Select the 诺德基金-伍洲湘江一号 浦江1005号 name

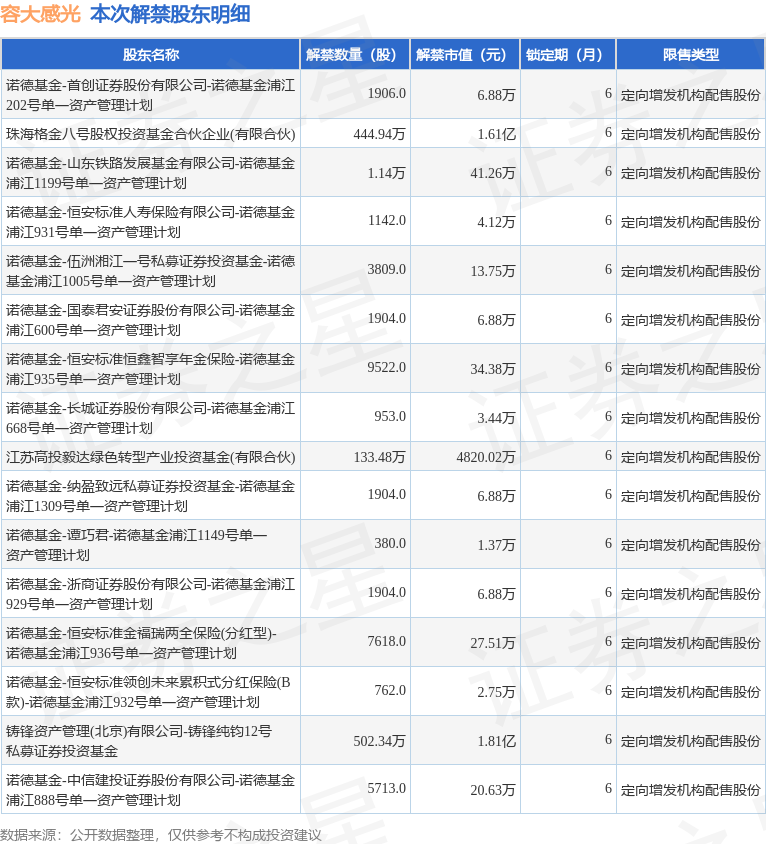pyautogui.click(x=150, y=271)
